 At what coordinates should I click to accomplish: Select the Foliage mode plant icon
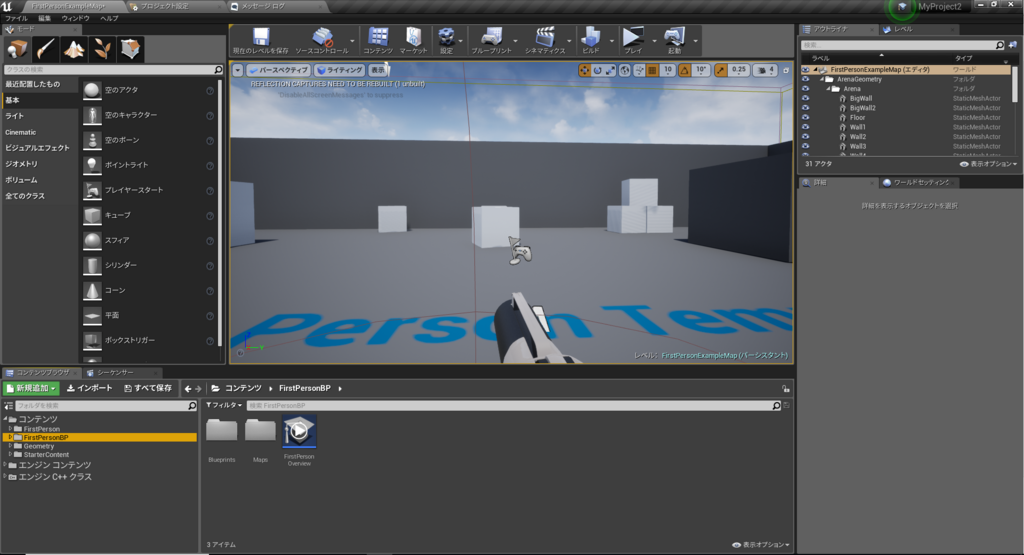(102, 49)
